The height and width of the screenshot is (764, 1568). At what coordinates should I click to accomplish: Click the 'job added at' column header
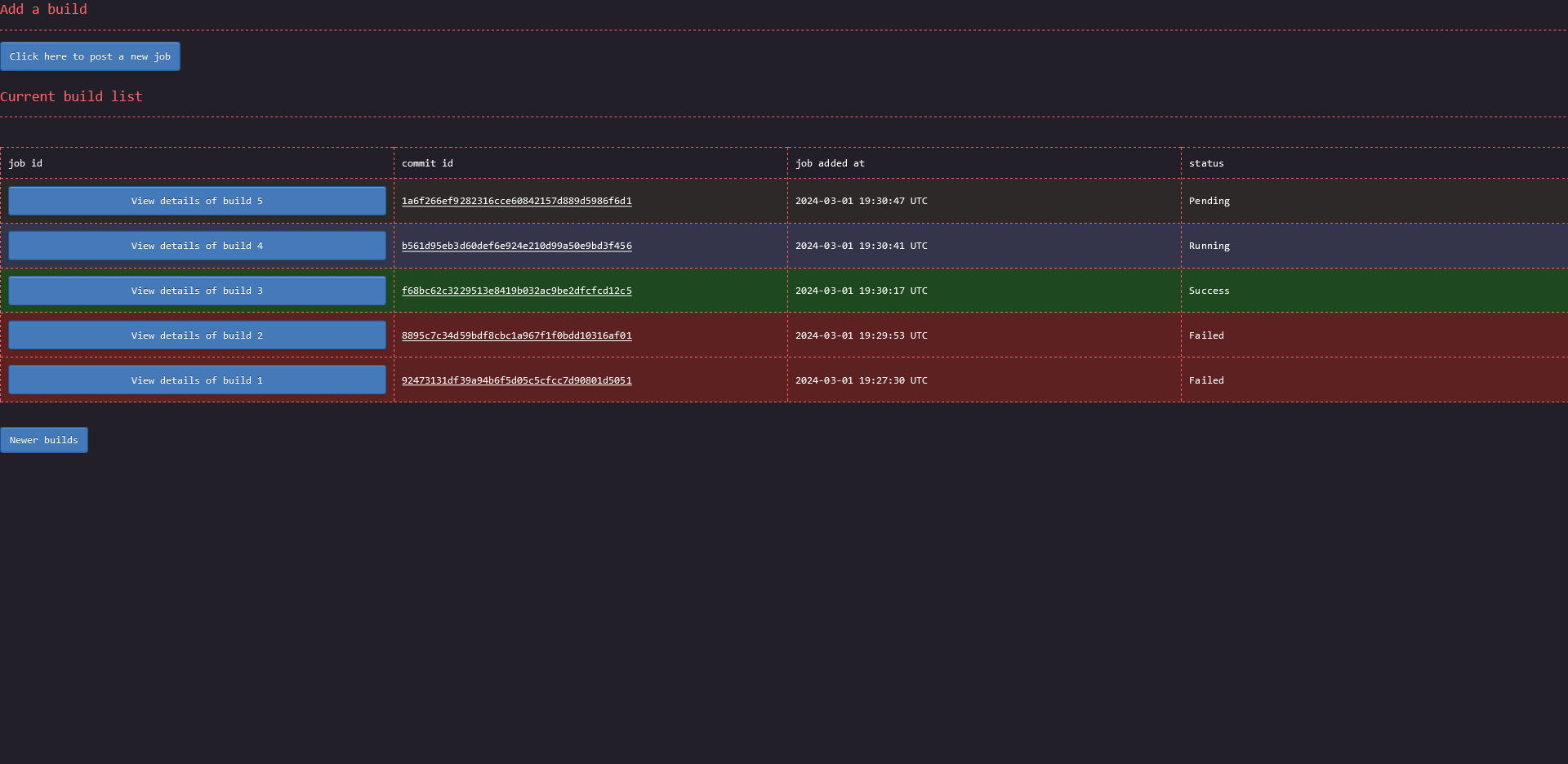pyautogui.click(x=830, y=163)
